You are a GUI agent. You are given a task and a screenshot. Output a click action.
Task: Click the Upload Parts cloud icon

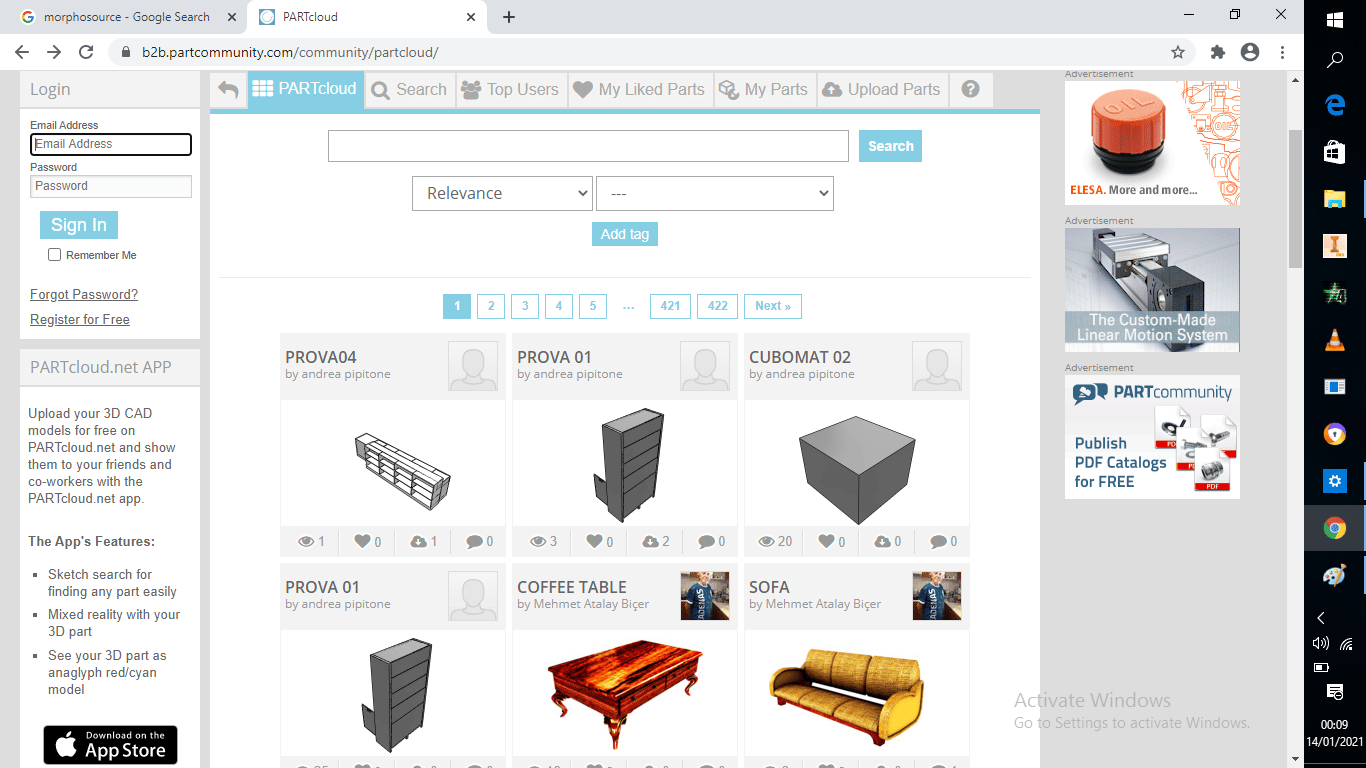pos(833,89)
